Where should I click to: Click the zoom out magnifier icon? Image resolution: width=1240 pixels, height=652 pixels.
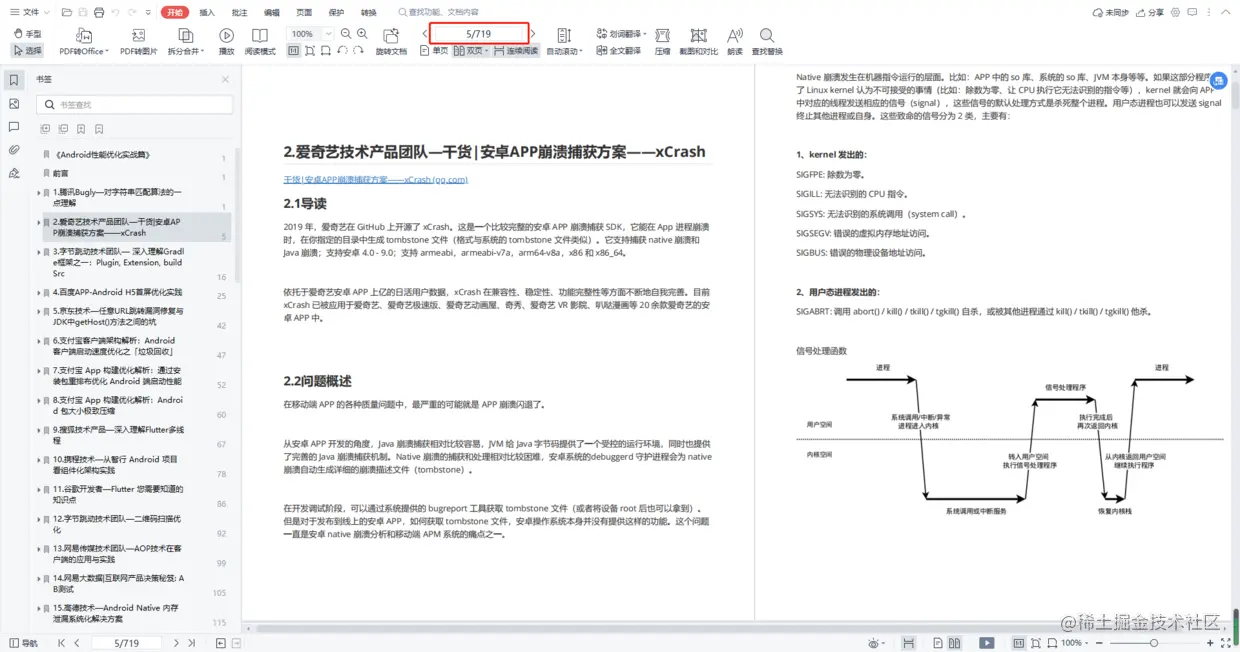(346, 34)
